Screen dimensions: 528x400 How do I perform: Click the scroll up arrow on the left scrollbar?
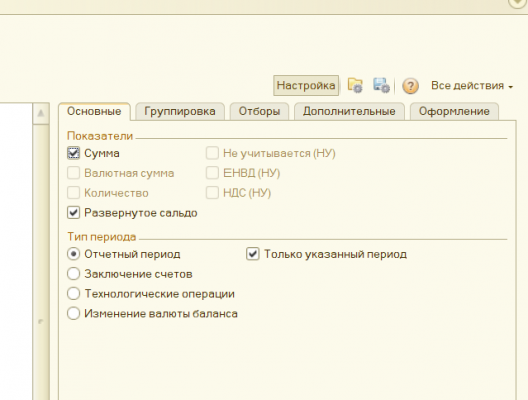click(41, 113)
